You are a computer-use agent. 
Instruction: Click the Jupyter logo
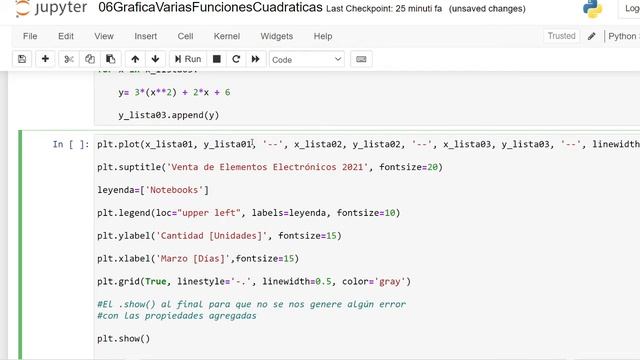pyautogui.click(x=51, y=8)
